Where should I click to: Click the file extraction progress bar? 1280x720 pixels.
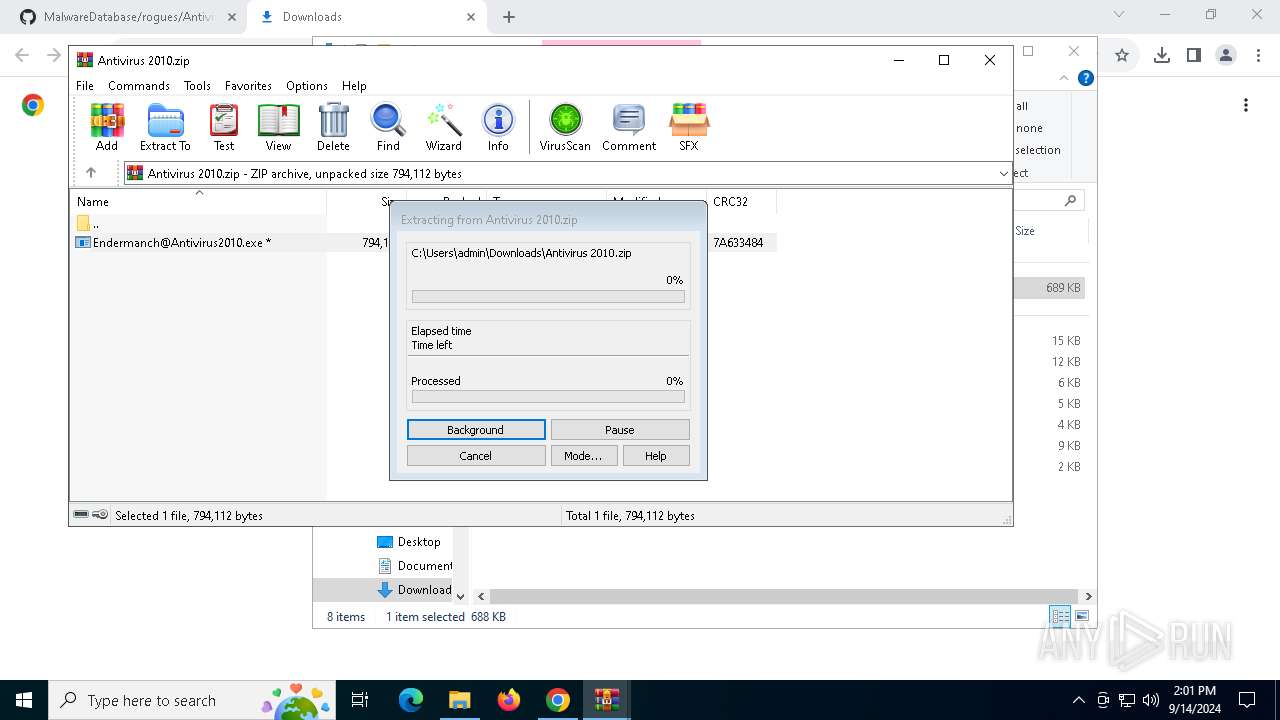(x=548, y=296)
